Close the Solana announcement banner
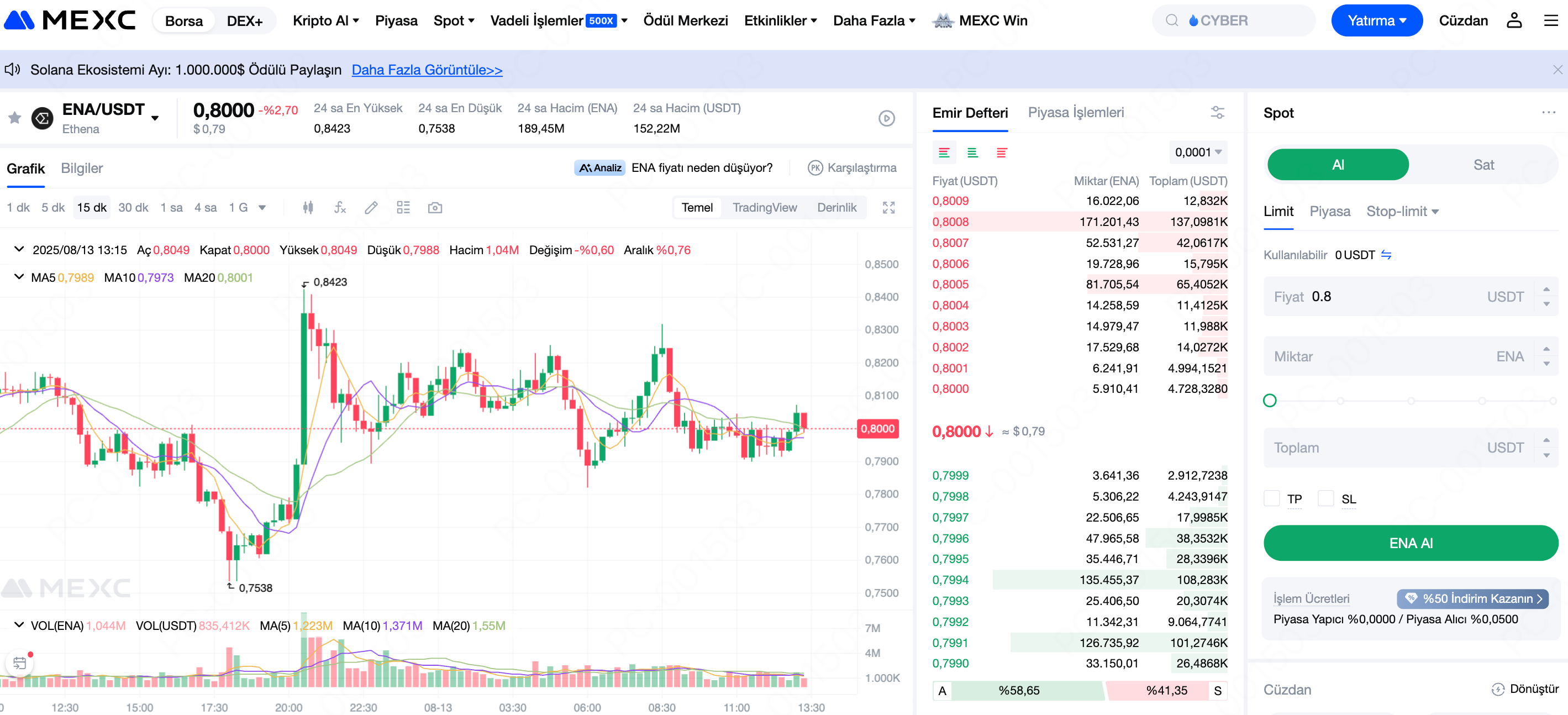 (1557, 70)
